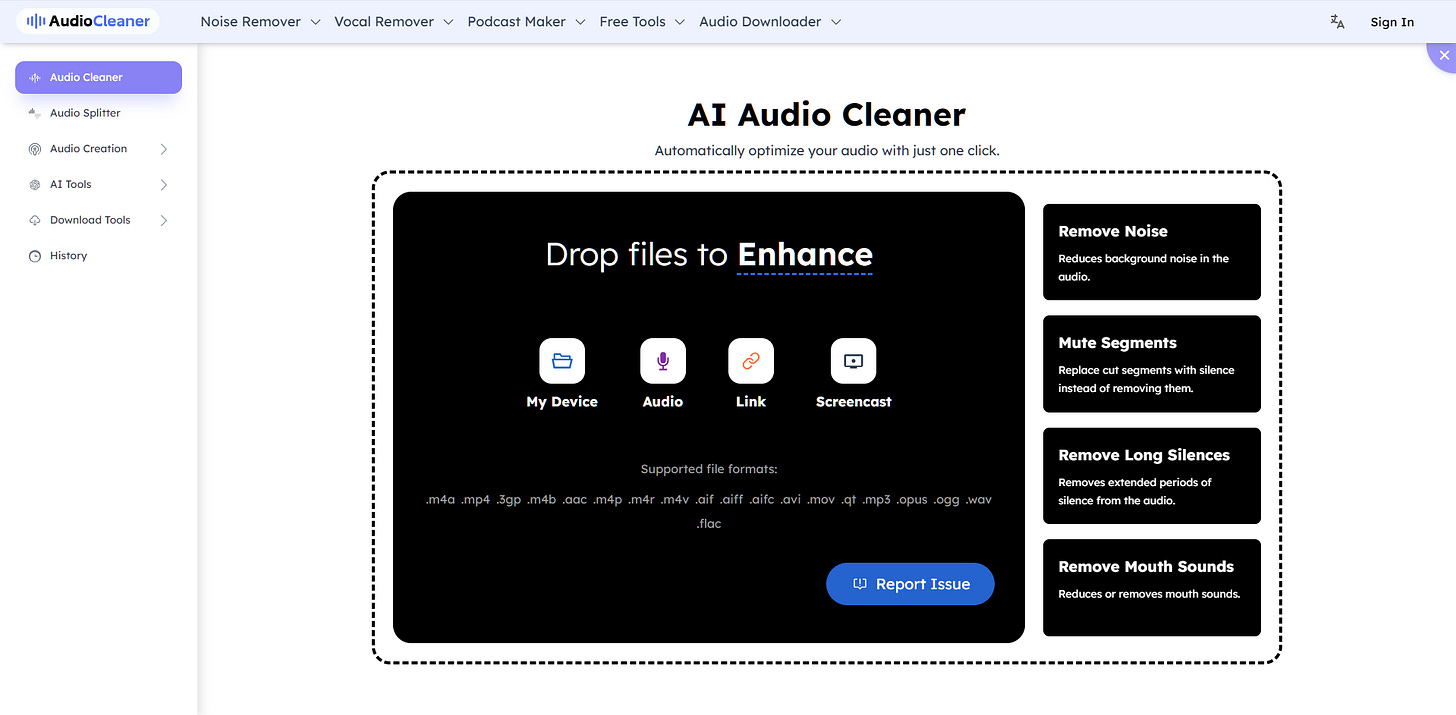Open the Podcast Maker menu
Screen dimensions: 1456x715
525,21
